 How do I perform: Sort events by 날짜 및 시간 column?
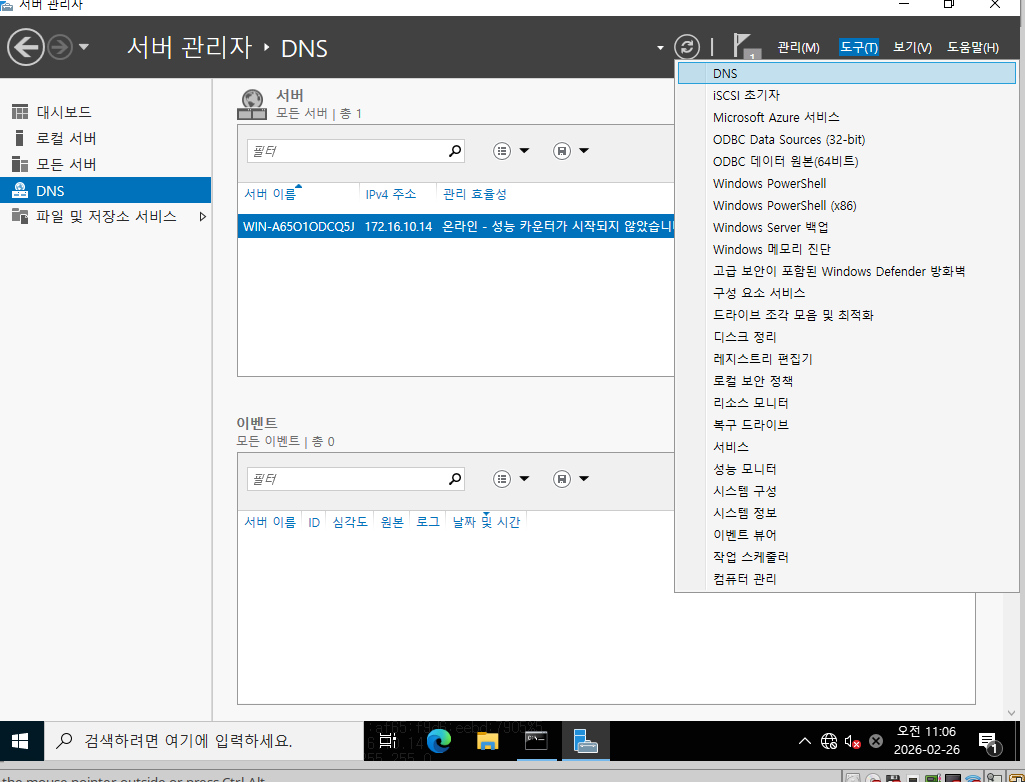486,522
